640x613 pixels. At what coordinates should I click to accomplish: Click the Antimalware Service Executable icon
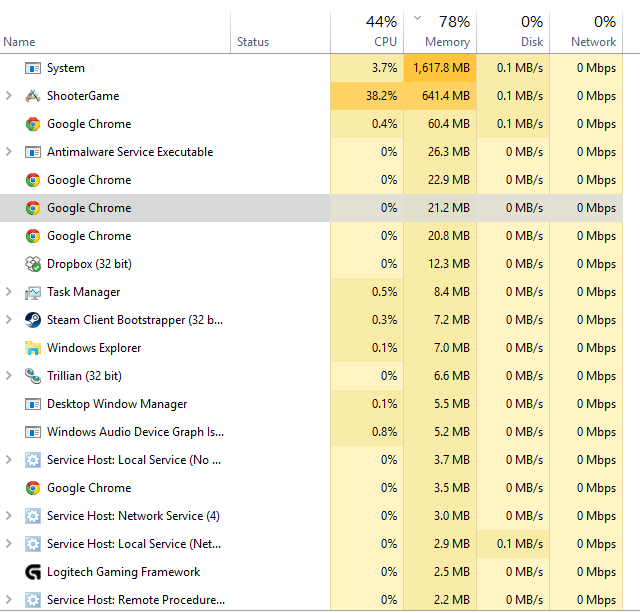[x=33, y=152]
